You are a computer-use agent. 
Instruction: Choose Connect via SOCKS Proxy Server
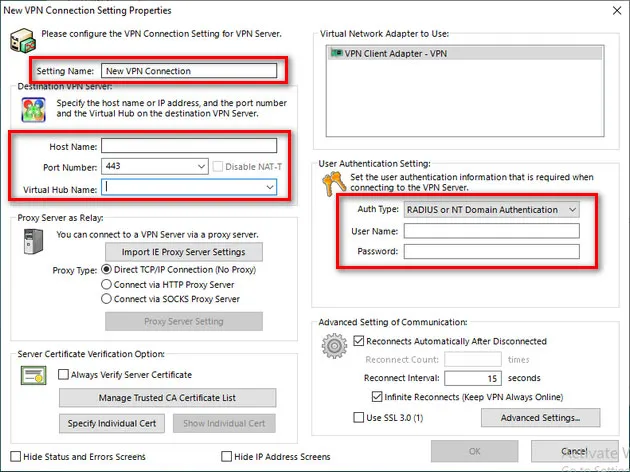(x=107, y=298)
